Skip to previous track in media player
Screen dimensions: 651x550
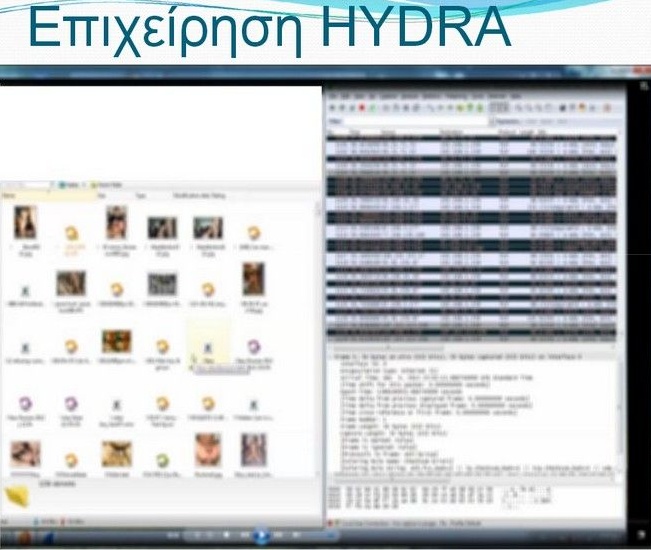(x=245, y=535)
